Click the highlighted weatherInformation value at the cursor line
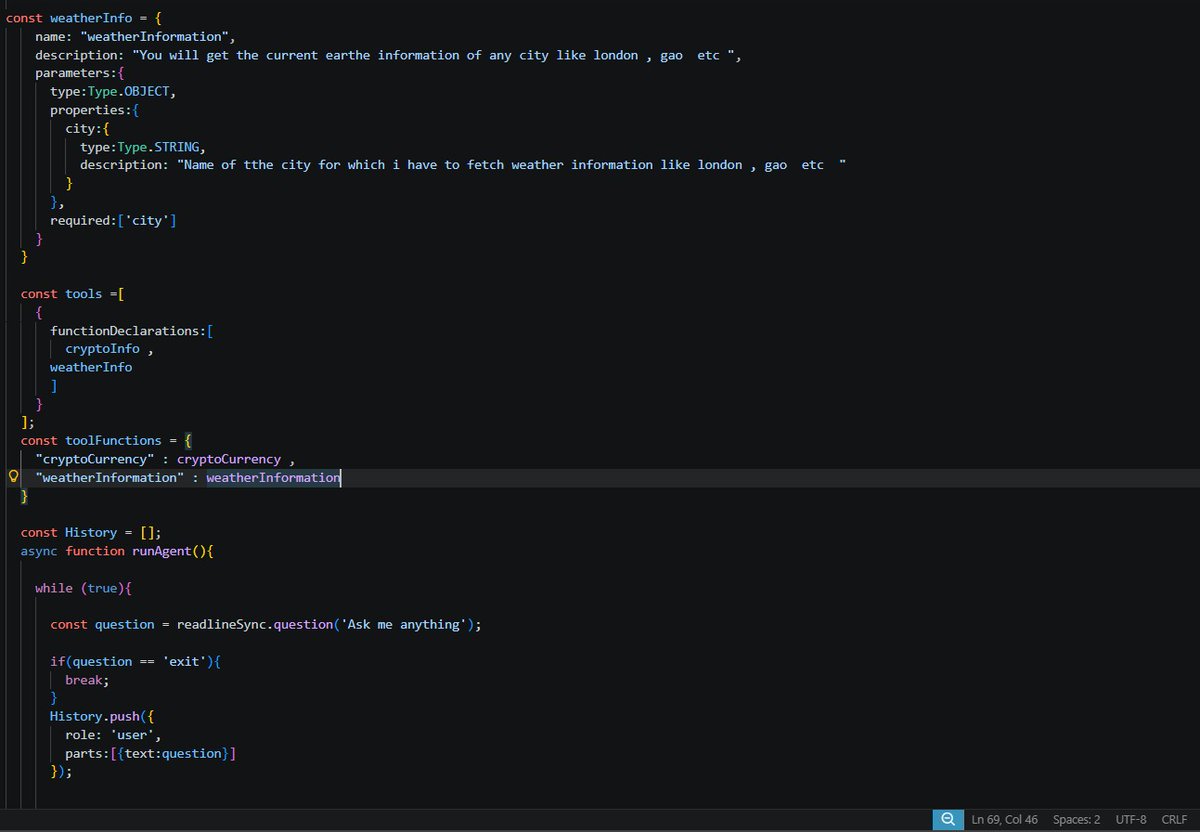Screen dimensions: 1200x832 (273, 478)
